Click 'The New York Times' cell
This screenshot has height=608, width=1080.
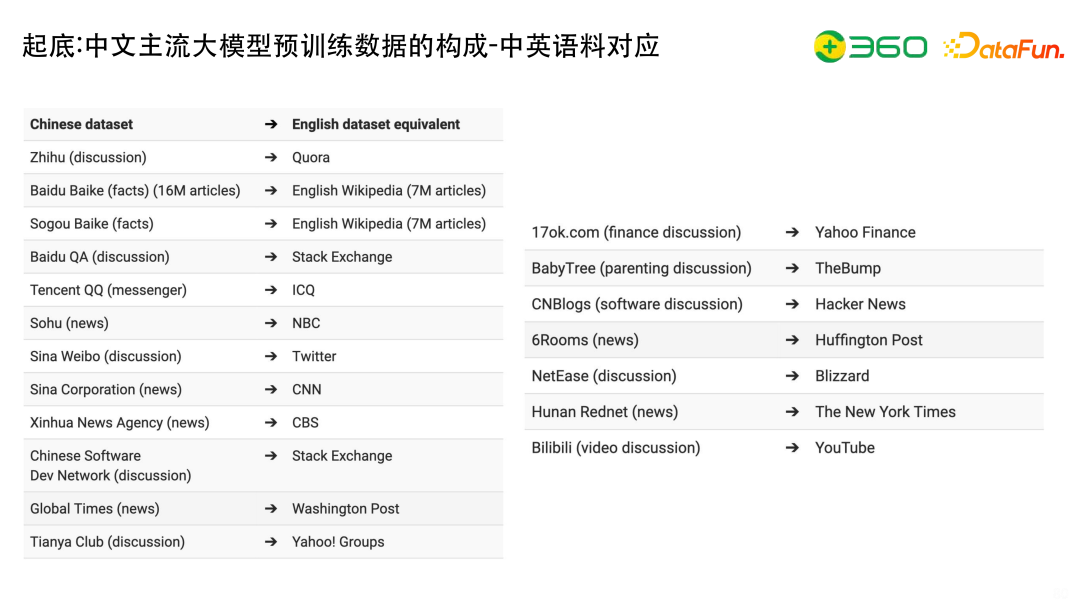(x=885, y=412)
